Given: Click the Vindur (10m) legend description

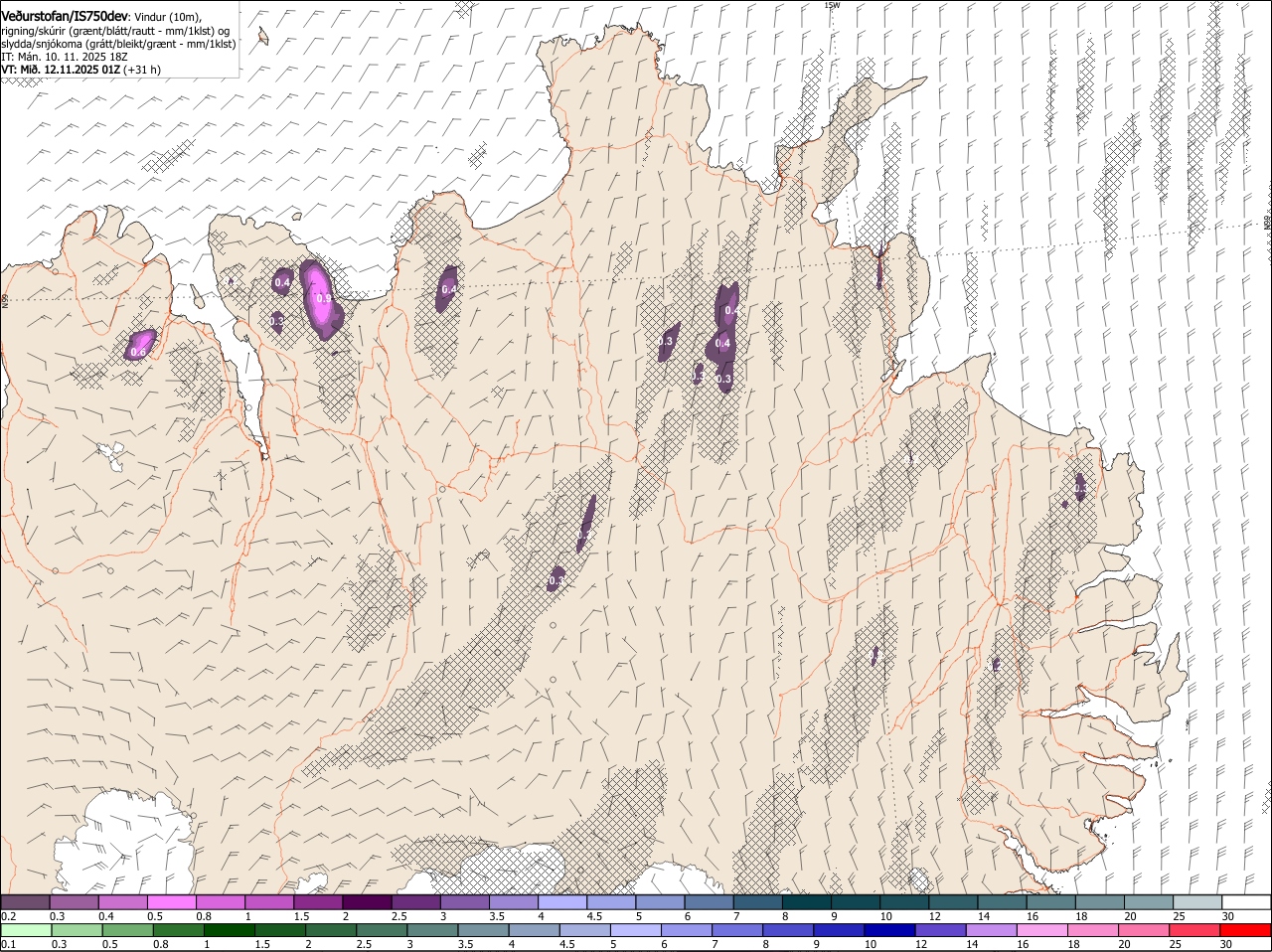Looking at the screenshot, I should coord(167,18).
